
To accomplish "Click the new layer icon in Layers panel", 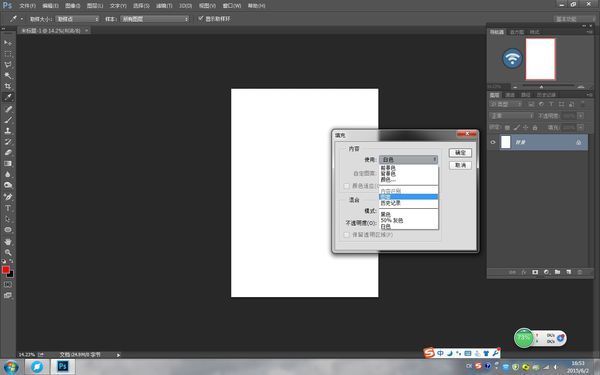I will click(x=569, y=272).
